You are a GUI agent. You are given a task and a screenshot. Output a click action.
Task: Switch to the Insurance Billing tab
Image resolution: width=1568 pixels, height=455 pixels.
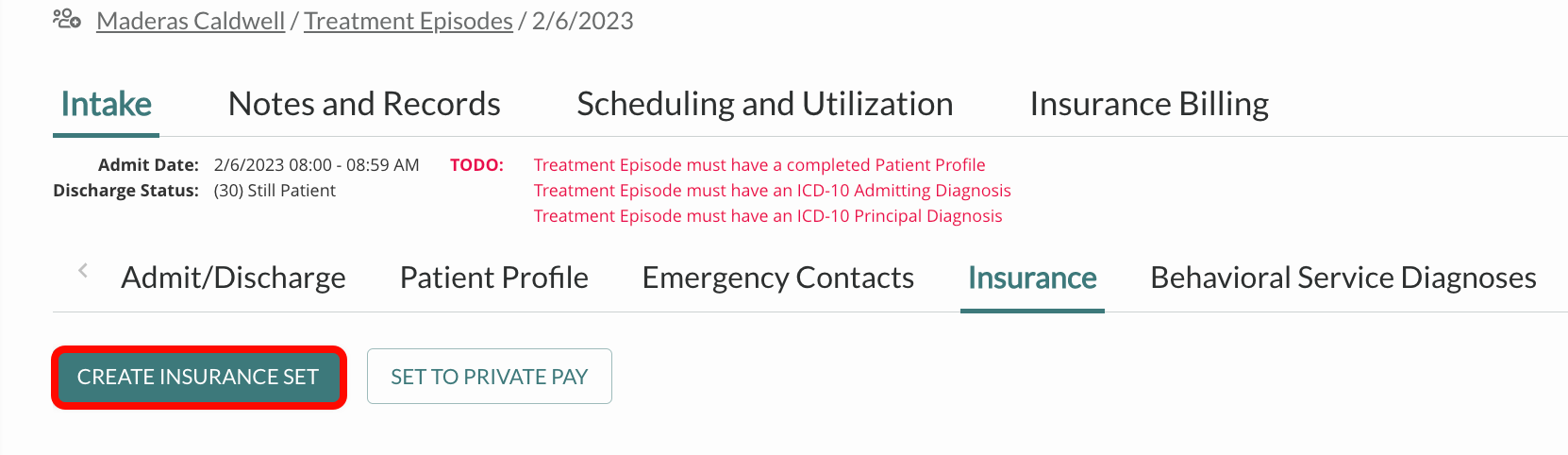point(1149,104)
